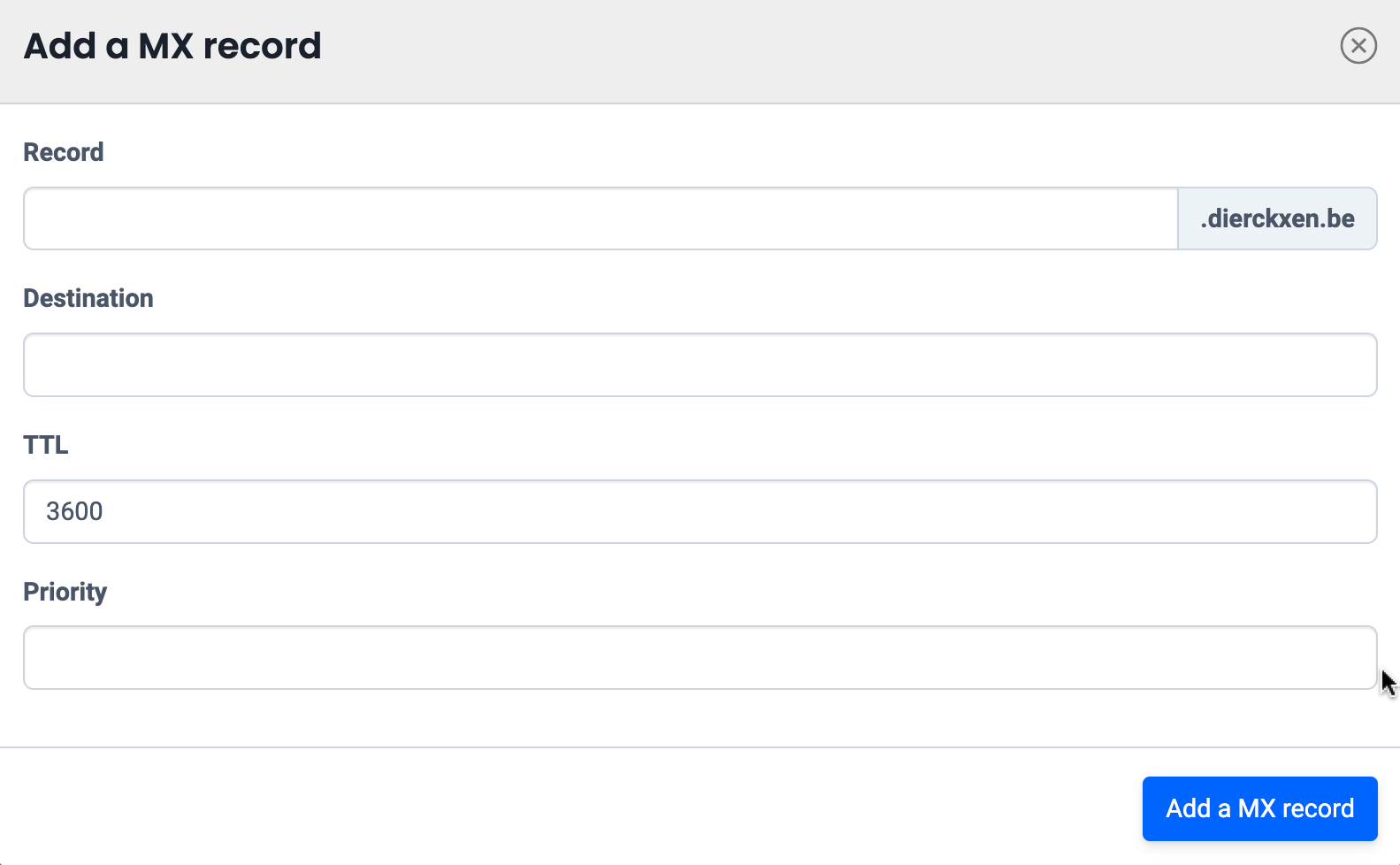
Task: Dismiss the dialog using the circled X icon
Action: click(x=1358, y=46)
